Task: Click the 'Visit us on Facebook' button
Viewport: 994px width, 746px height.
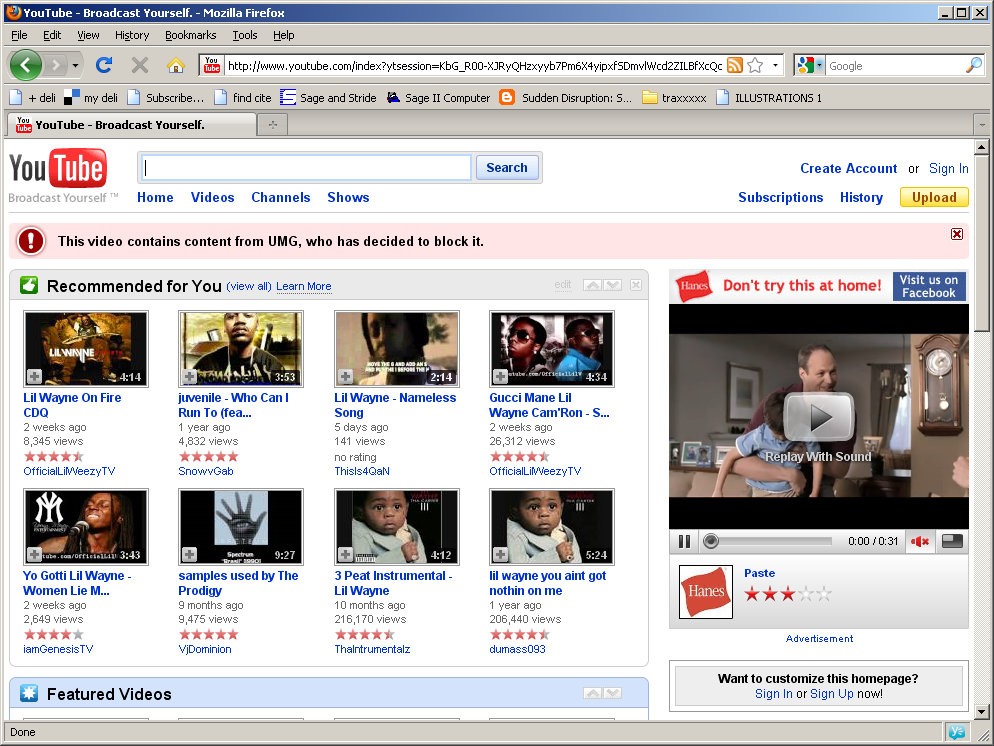Action: [929, 286]
